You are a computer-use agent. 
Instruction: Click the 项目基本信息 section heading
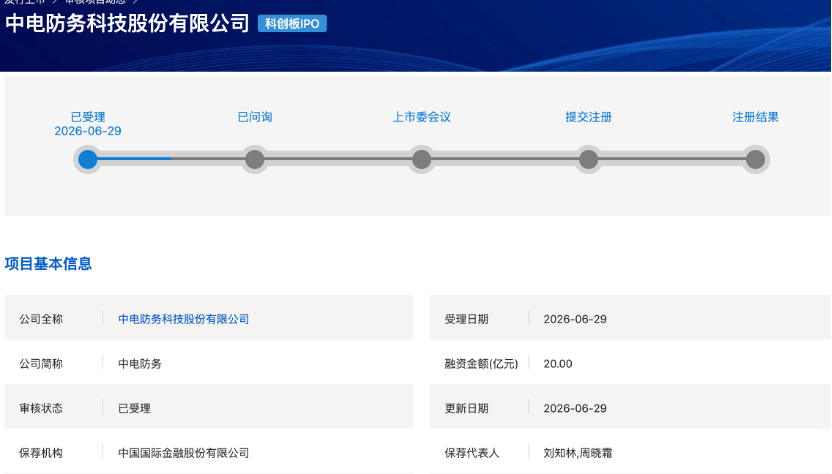click(48, 264)
